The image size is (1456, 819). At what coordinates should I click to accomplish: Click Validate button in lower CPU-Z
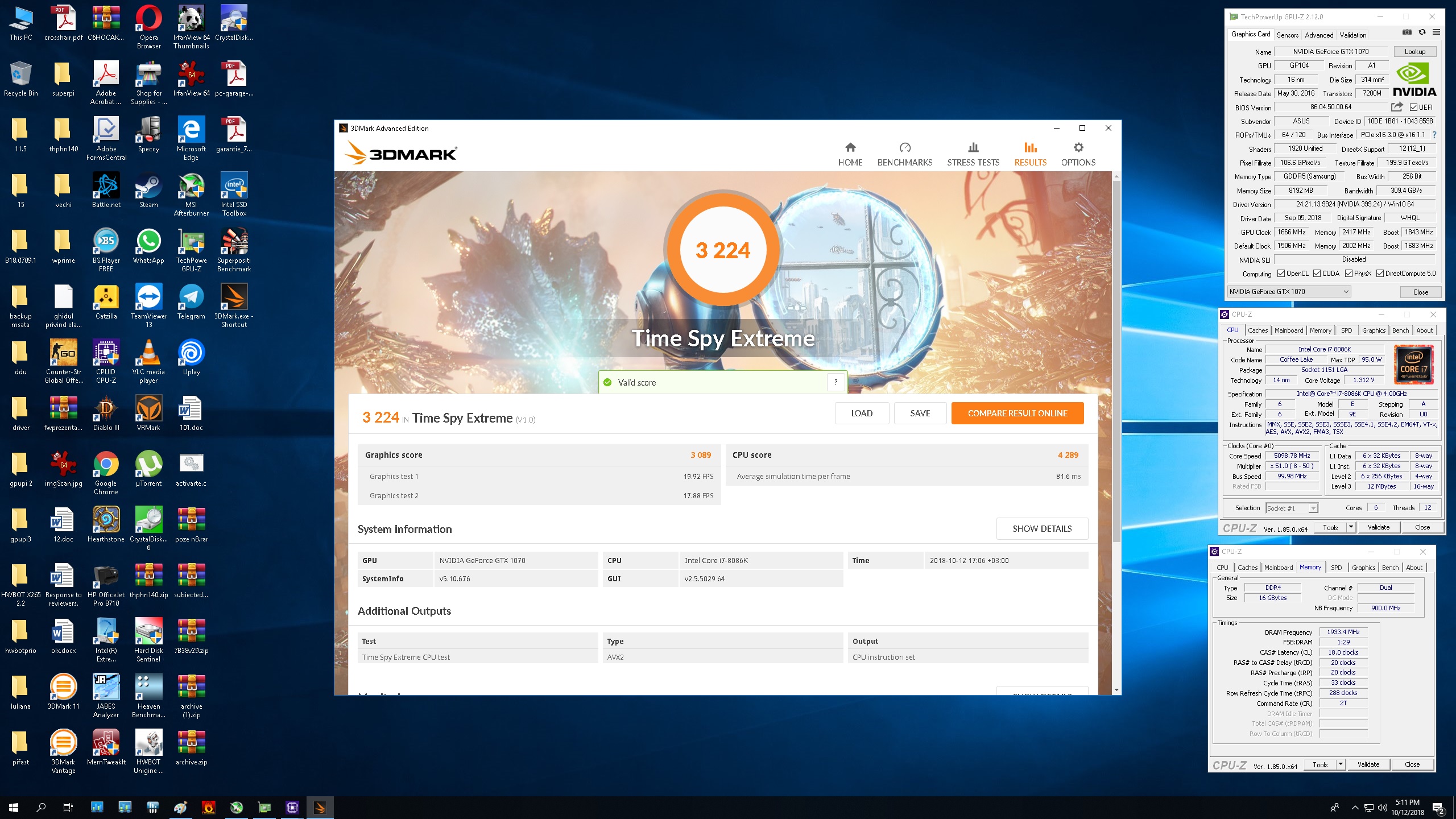[x=1368, y=764]
